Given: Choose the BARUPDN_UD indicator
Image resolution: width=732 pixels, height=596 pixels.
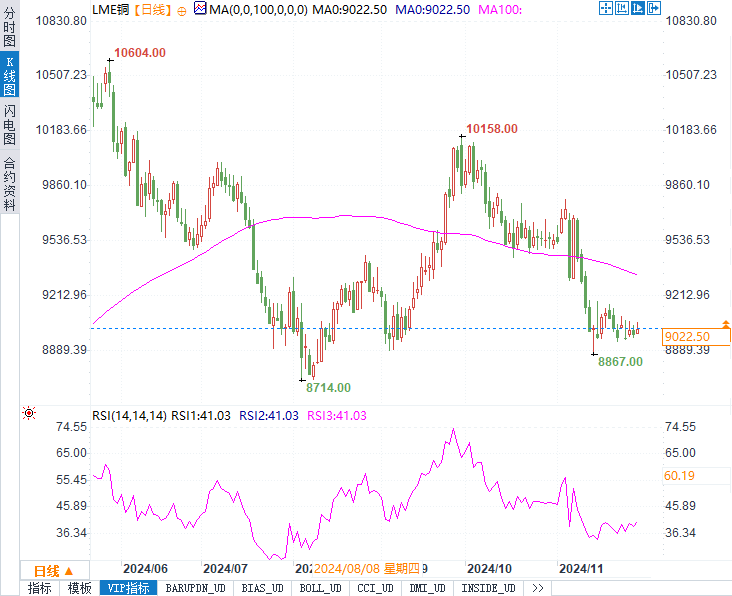Looking at the screenshot, I should [196, 588].
